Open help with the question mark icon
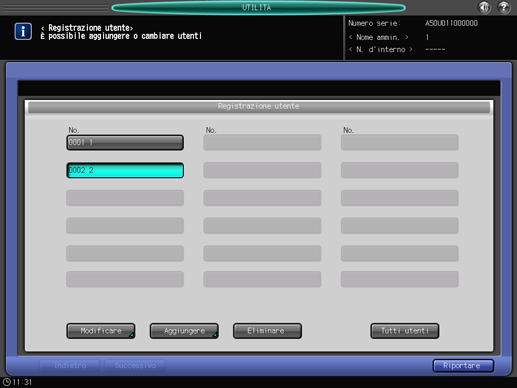Screen dimensions: 517x388 pyautogui.click(x=504, y=7)
